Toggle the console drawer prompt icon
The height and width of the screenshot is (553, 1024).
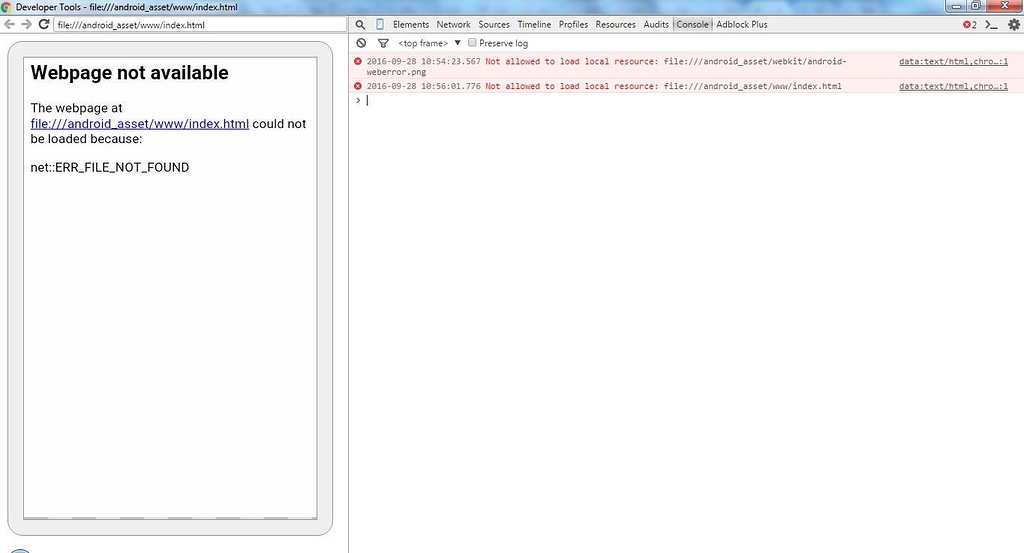tap(991, 25)
